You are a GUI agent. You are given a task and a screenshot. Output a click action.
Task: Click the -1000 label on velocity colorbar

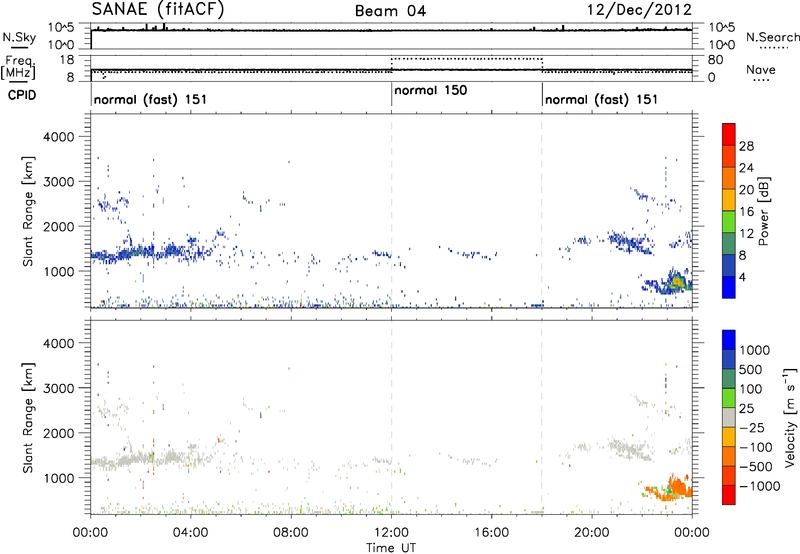(x=759, y=486)
